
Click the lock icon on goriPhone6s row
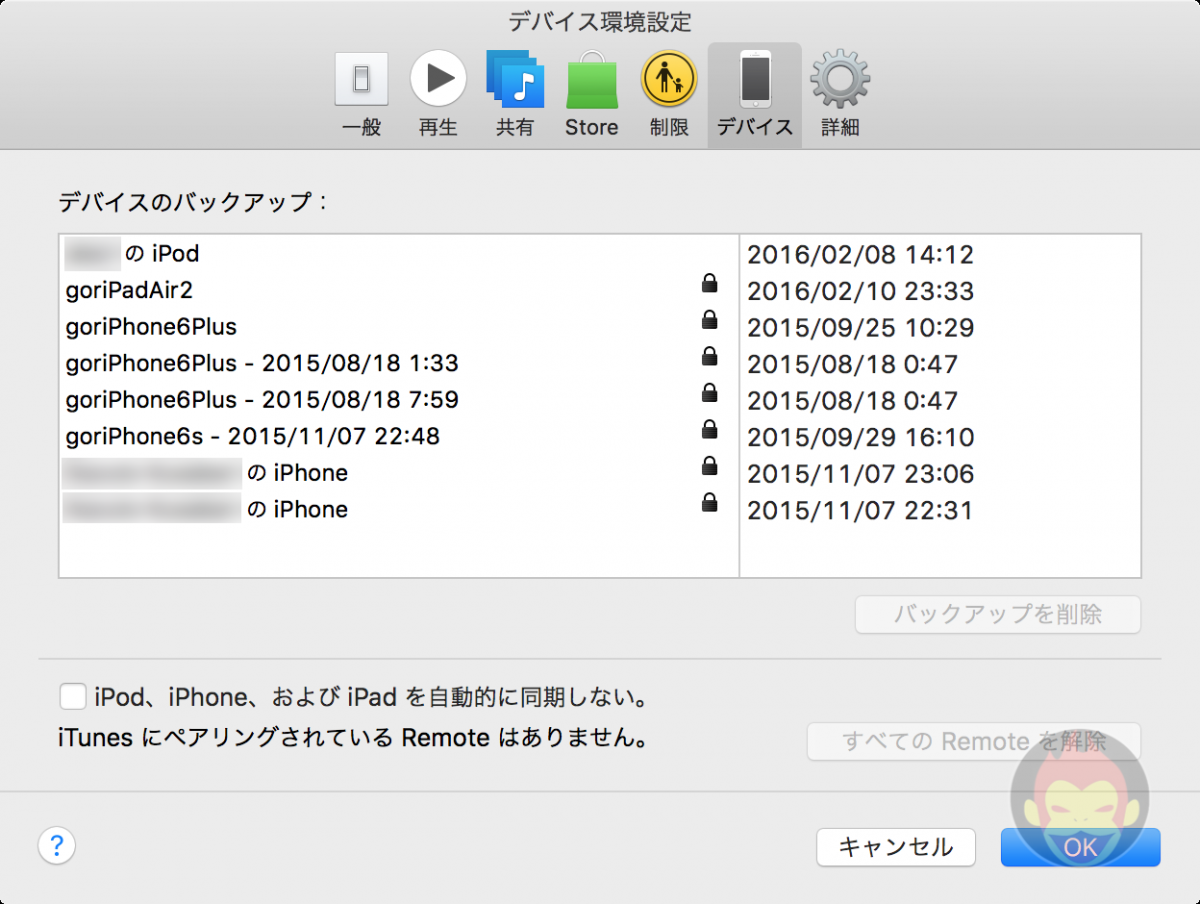709,429
